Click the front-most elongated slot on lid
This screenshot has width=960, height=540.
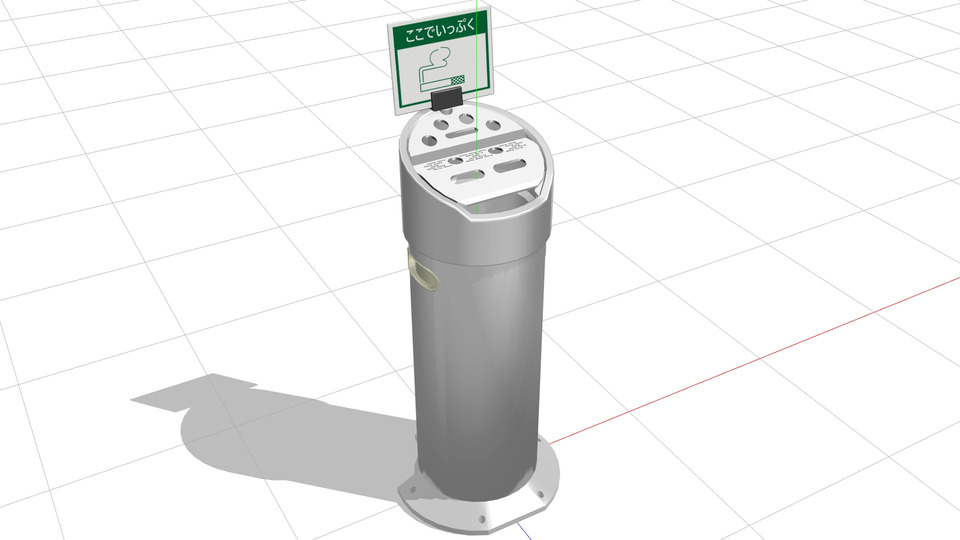tap(468, 178)
